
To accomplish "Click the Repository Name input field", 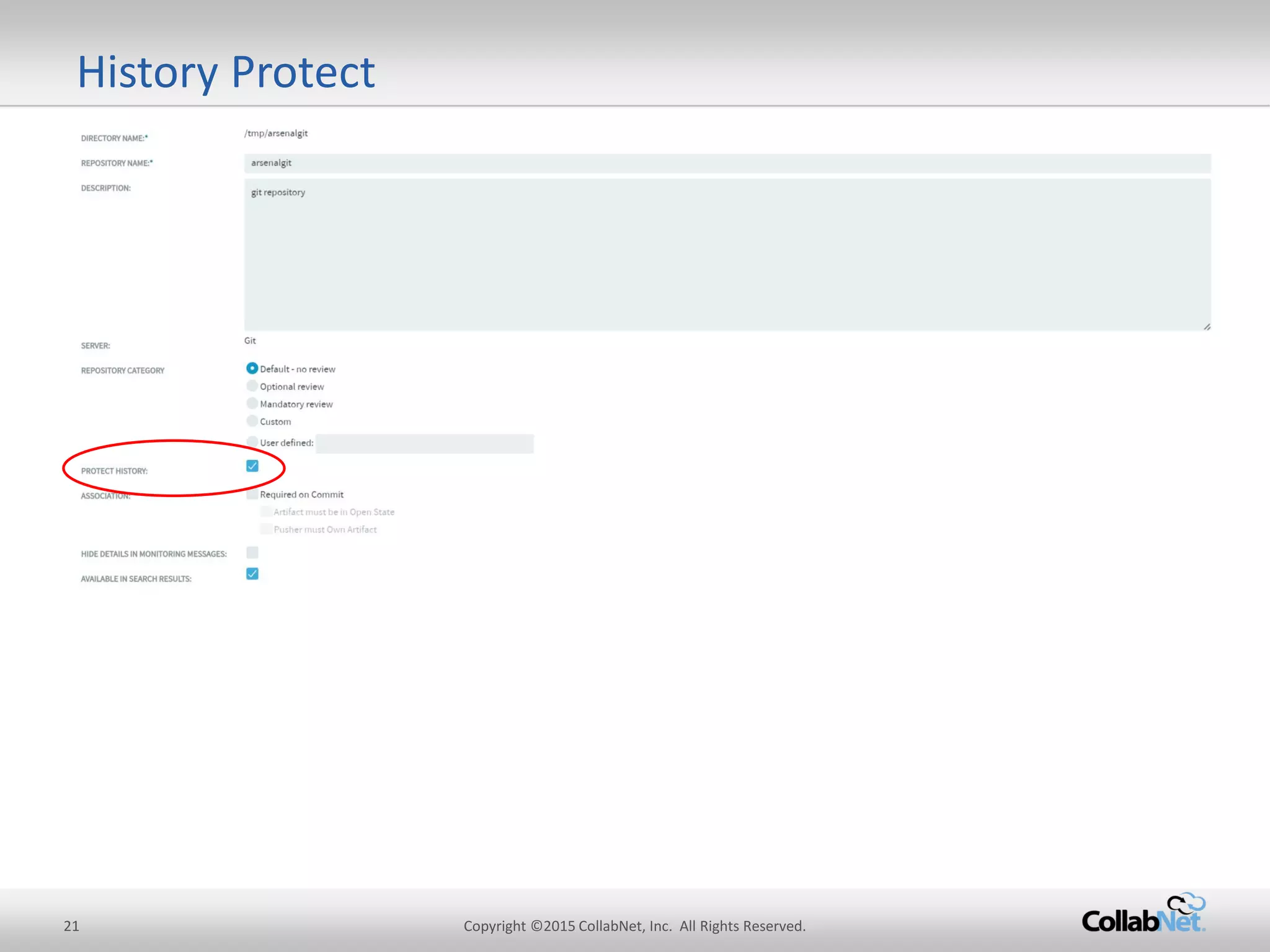I will (x=727, y=164).
